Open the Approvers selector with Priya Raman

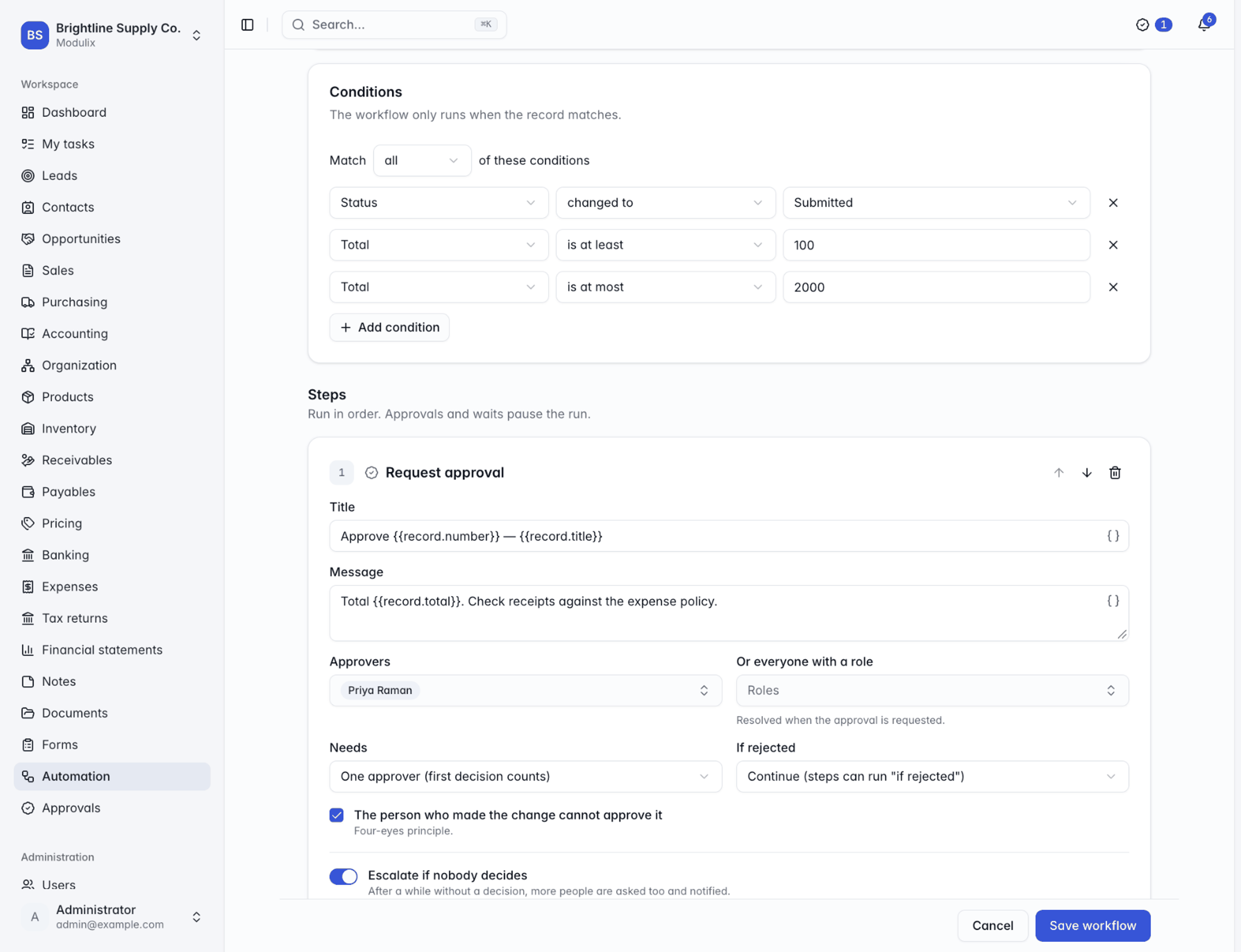pos(525,690)
